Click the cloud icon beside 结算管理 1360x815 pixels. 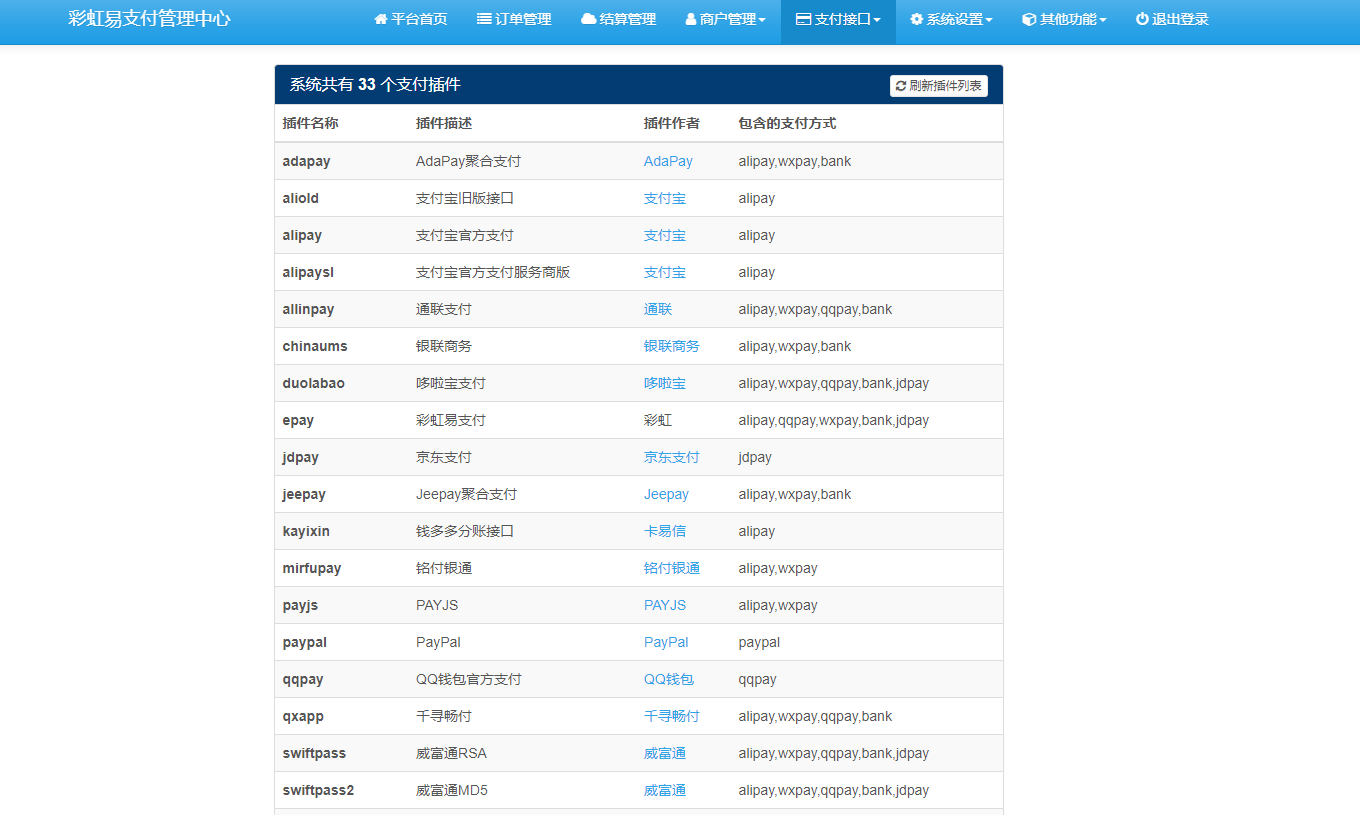(588, 19)
